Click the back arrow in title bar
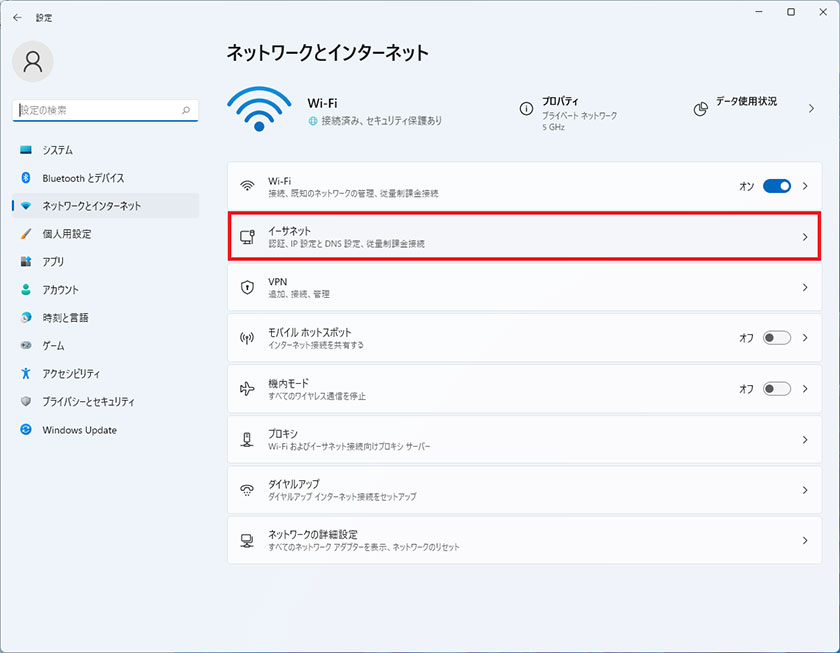 [x=17, y=17]
